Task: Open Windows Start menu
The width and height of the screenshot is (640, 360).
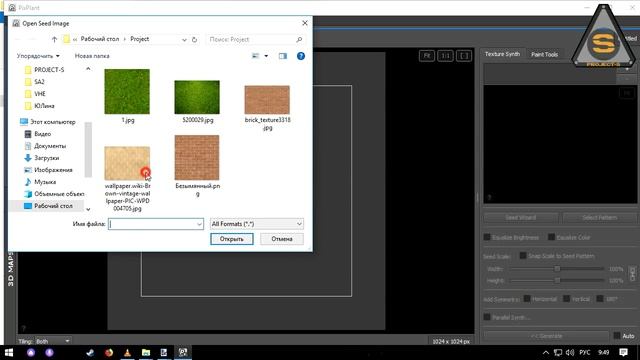Action: (x=9, y=352)
